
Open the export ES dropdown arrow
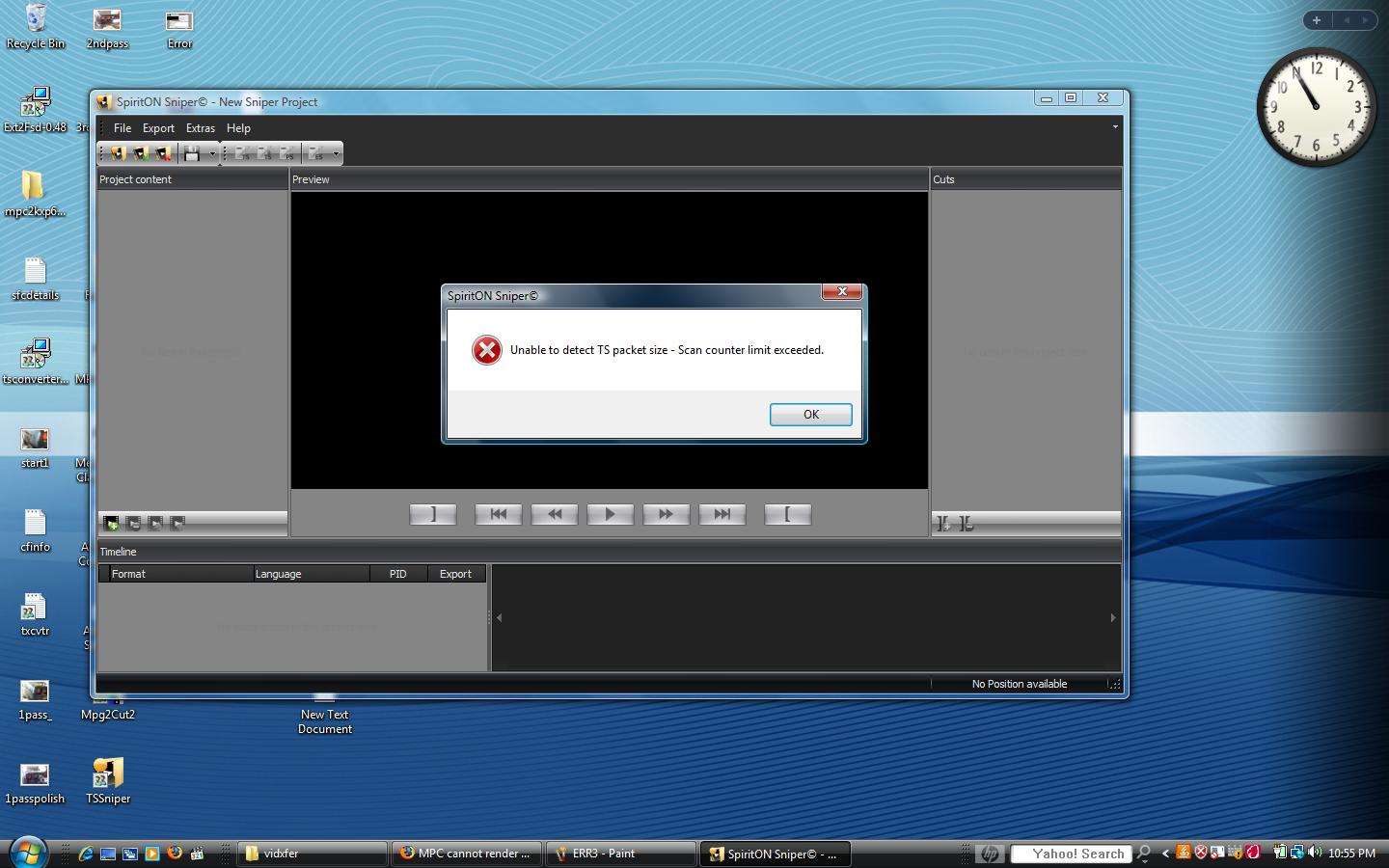336,153
